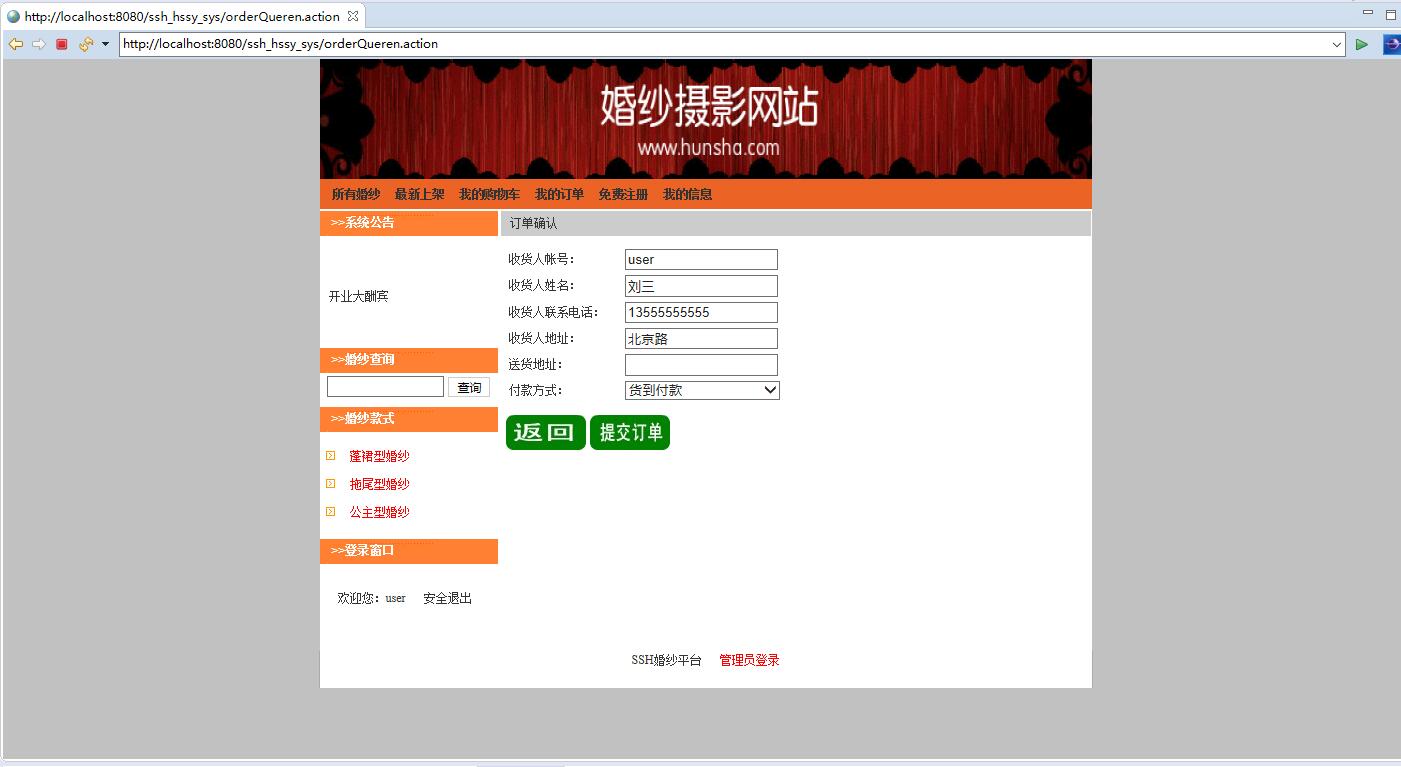This screenshot has width=1401, height=767.
Task: Click the green Go arrow beside the address bar
Action: pos(1361,44)
